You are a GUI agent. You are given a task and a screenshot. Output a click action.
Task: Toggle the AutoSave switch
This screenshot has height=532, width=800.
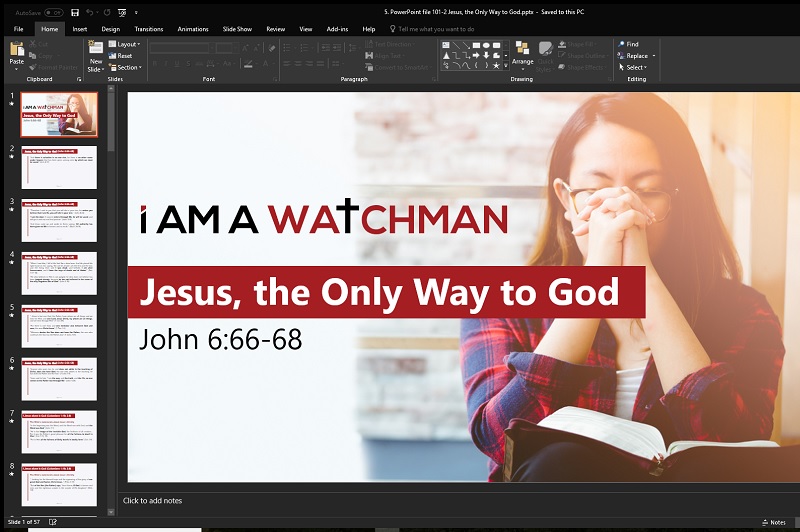pos(54,13)
